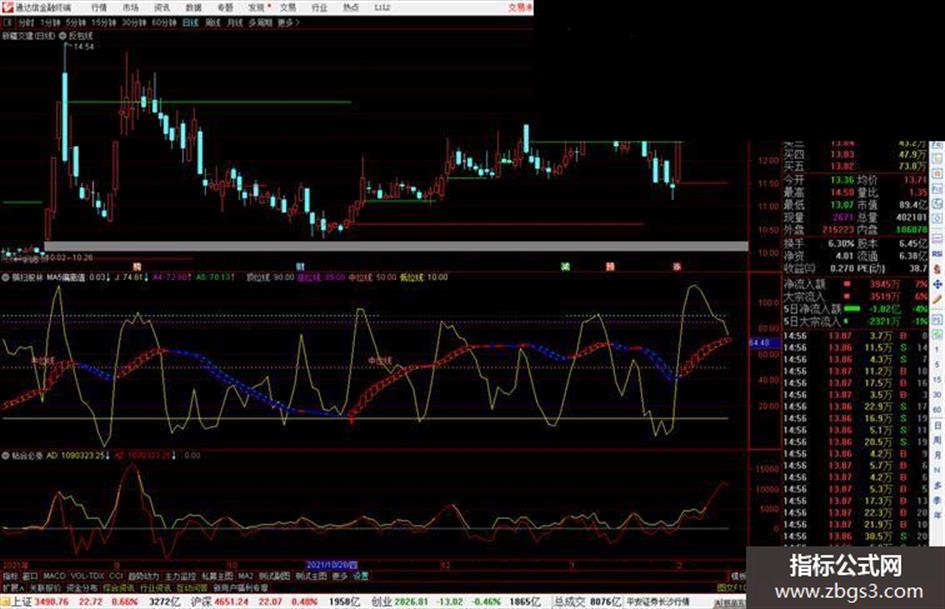
Task: Click the 沪深 index in the status bar
Action: 201,602
